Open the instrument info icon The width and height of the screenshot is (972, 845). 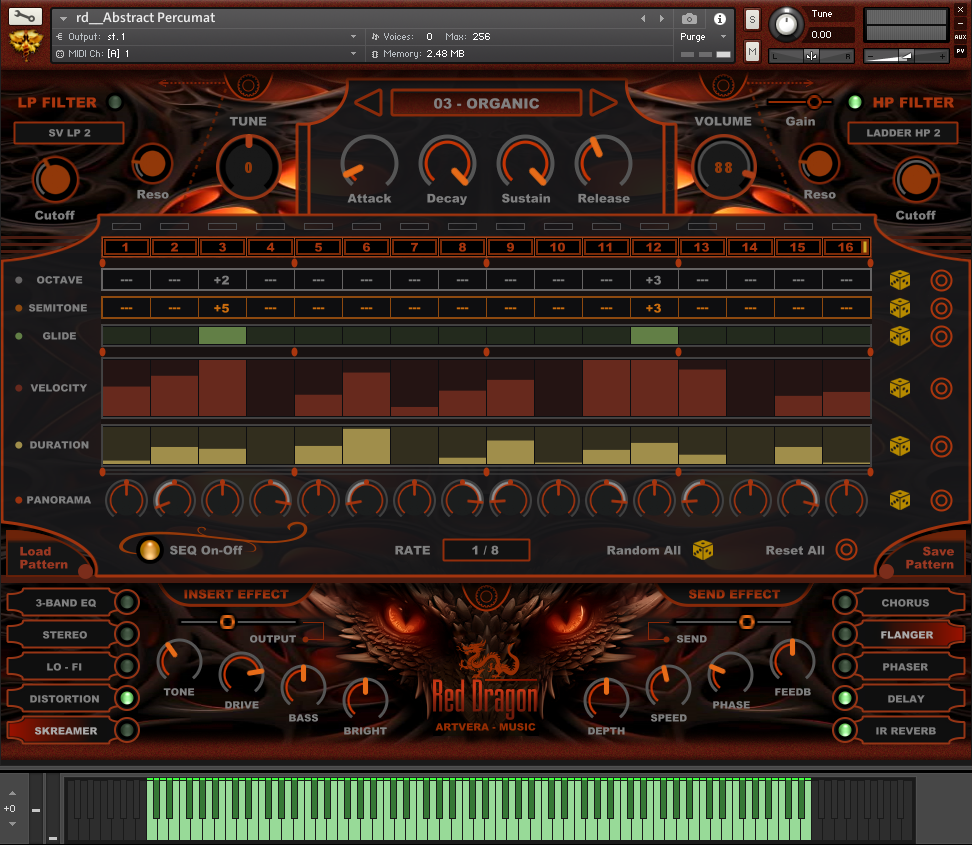(719, 19)
